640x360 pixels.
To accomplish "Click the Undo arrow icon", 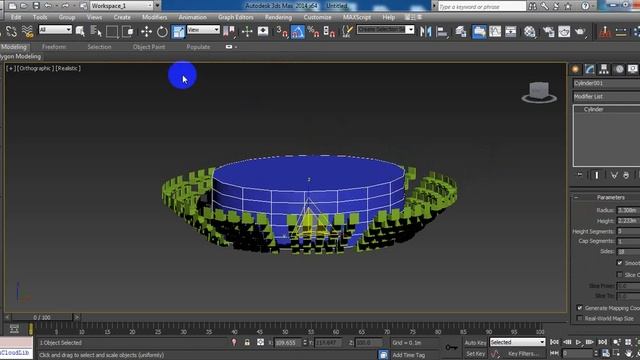I will [48, 6].
